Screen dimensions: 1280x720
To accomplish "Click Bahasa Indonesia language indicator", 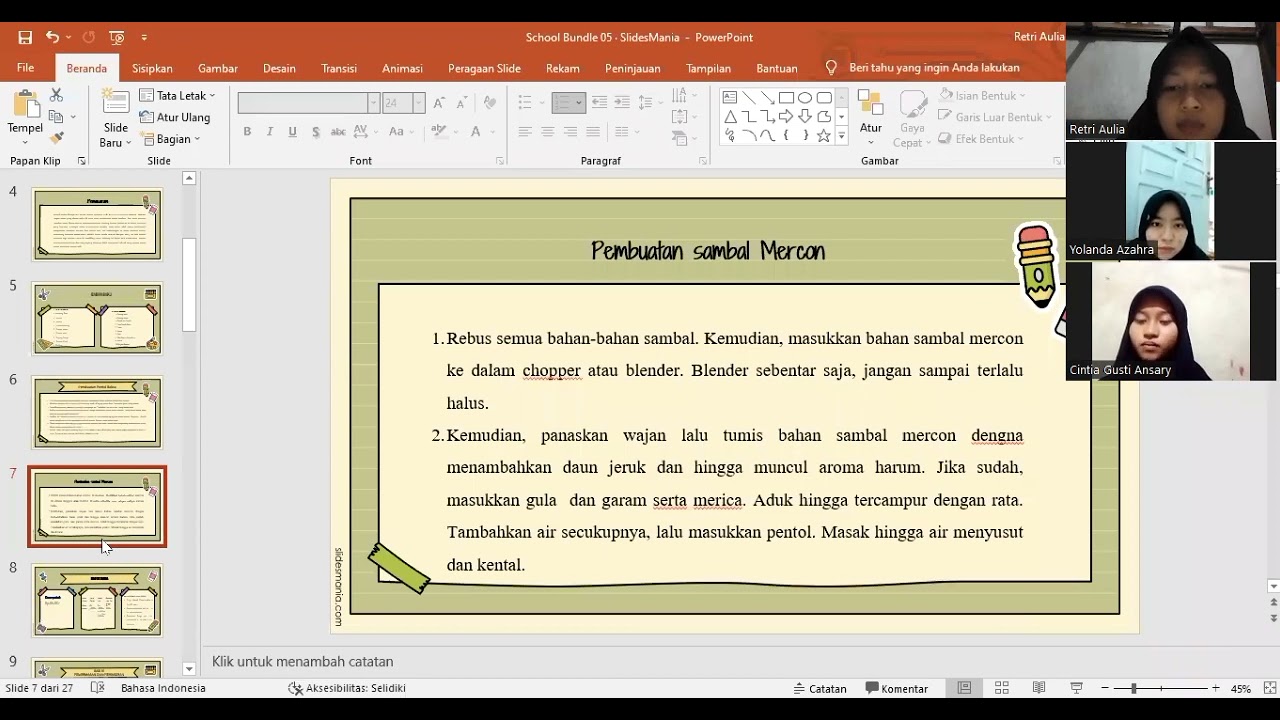I will tap(163, 688).
